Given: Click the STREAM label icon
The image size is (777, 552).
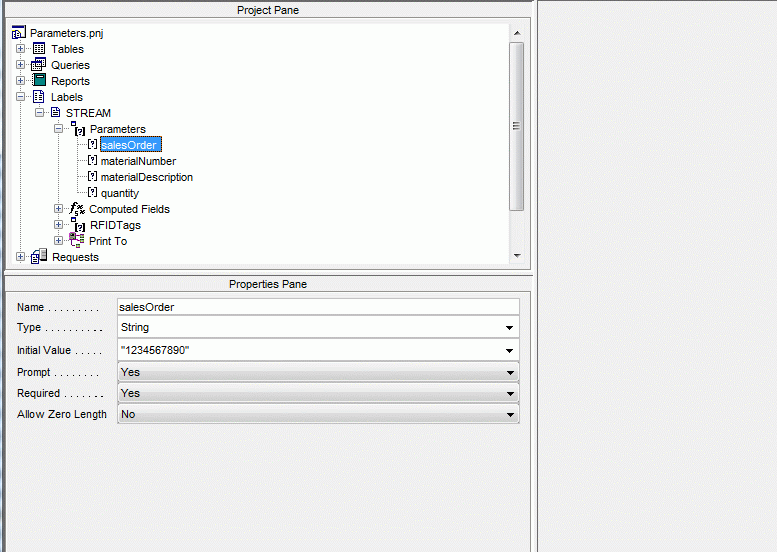Looking at the screenshot, I should coord(56,112).
